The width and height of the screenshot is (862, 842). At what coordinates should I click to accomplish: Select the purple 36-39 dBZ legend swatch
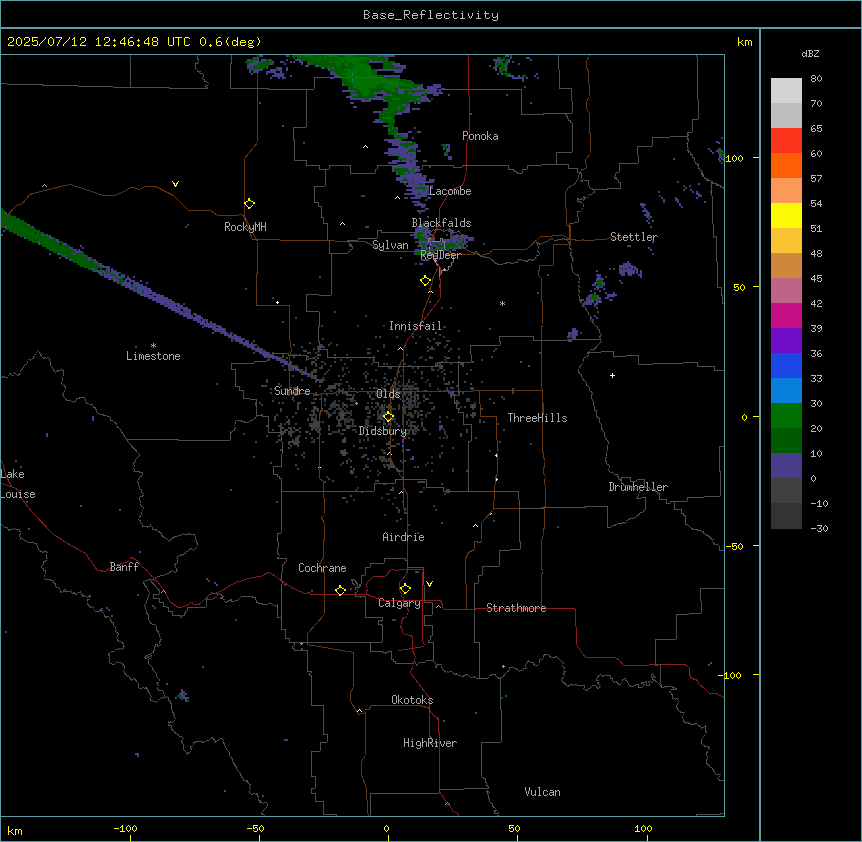click(x=786, y=341)
